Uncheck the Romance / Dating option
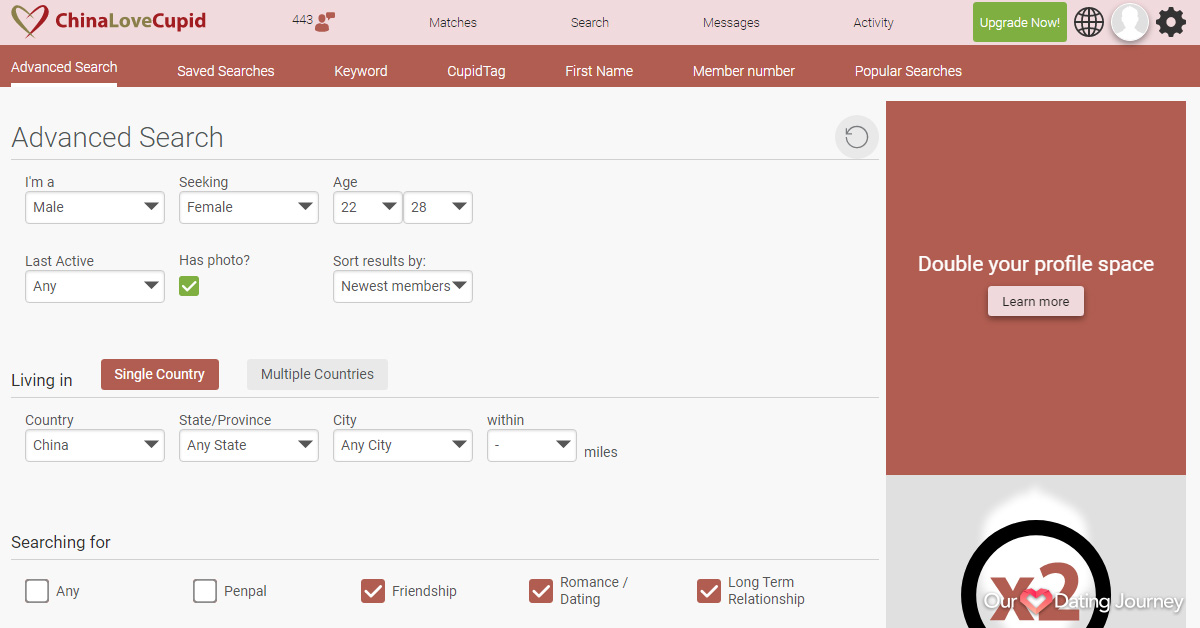 tap(541, 591)
